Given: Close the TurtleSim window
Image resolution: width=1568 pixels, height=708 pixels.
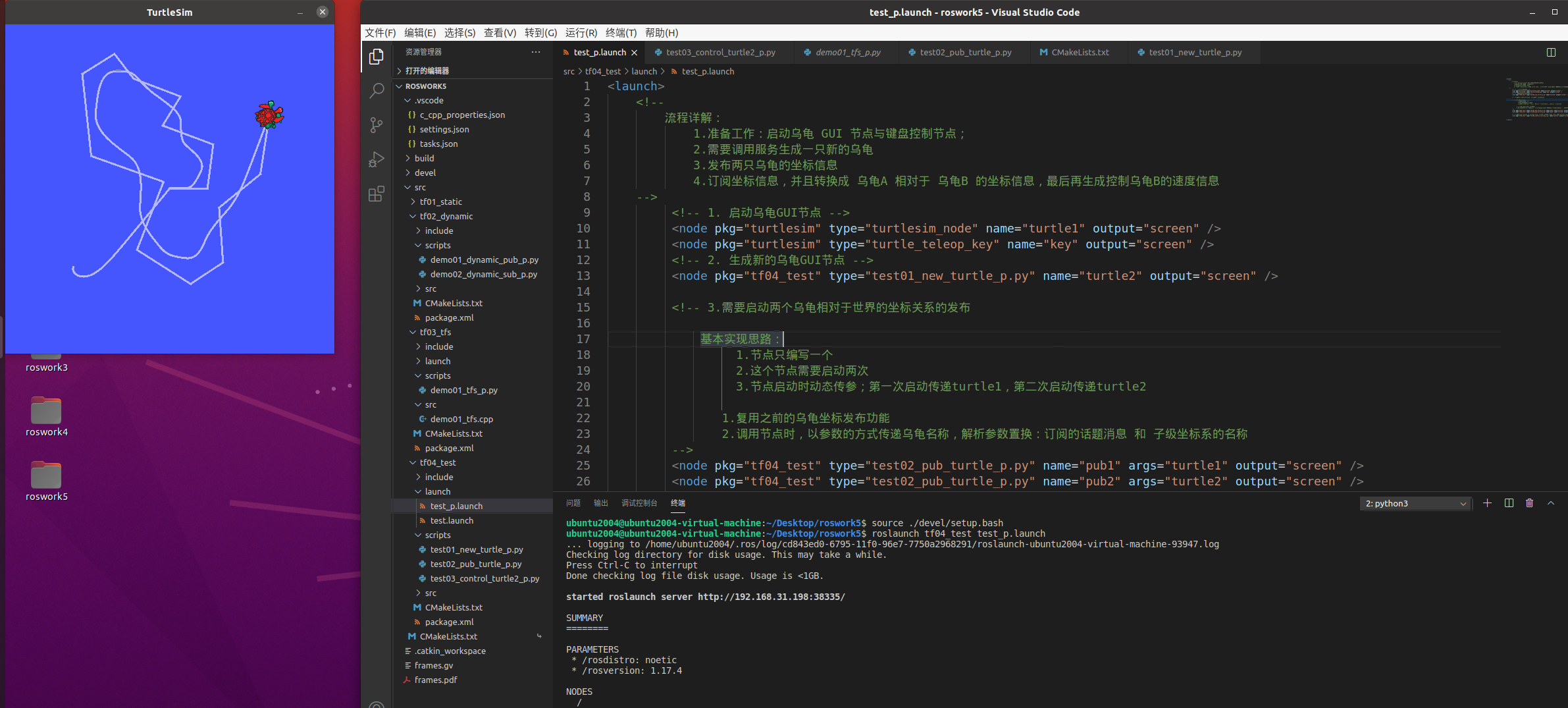Looking at the screenshot, I should pos(322,12).
